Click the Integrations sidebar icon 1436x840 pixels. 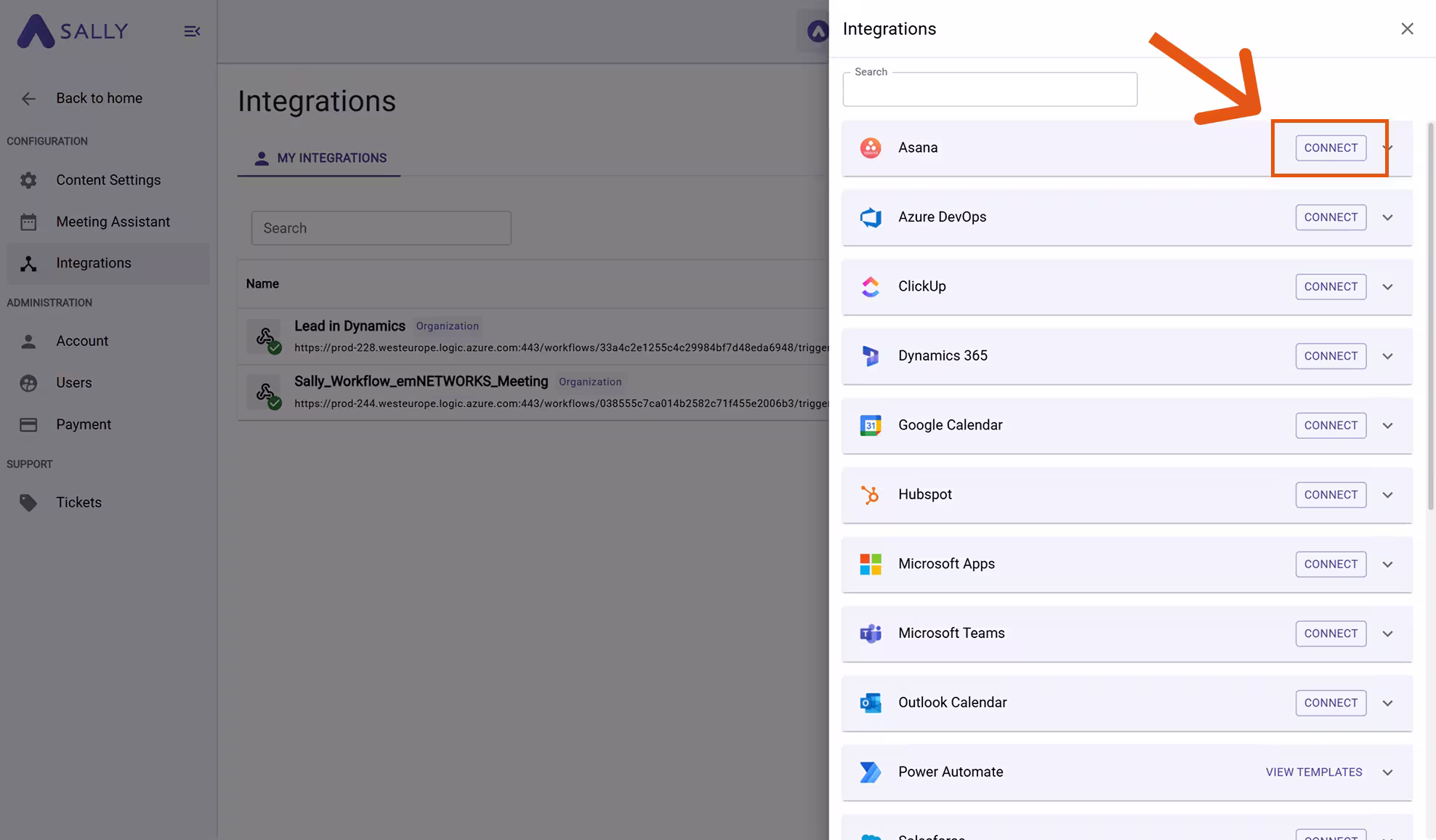(28, 264)
